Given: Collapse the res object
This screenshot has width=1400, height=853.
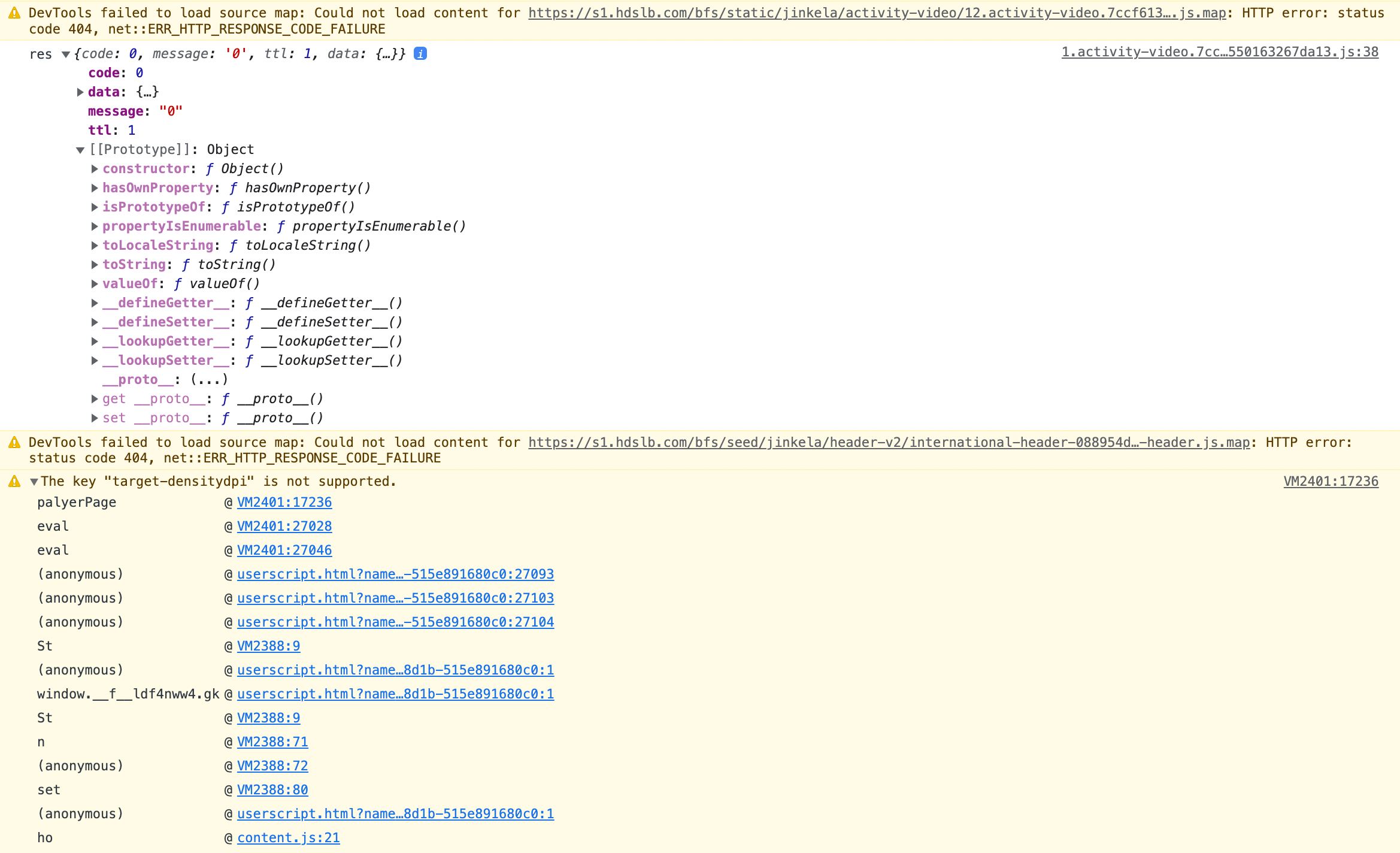Looking at the screenshot, I should tap(66, 55).
